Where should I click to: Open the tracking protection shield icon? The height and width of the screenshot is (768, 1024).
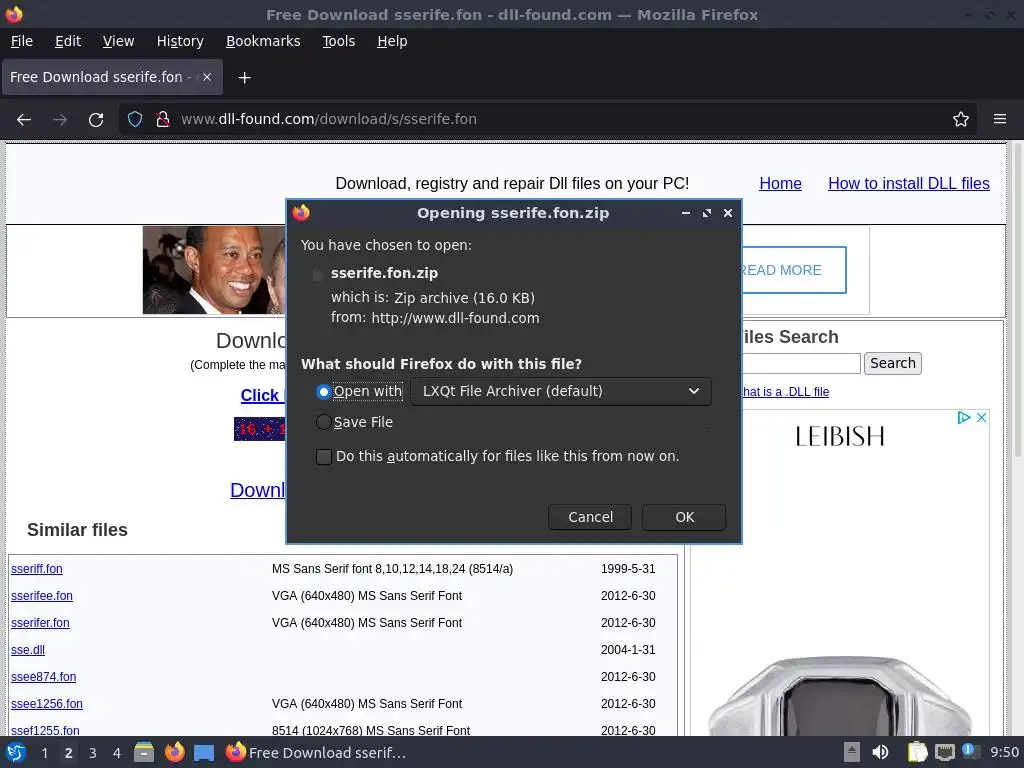point(135,119)
